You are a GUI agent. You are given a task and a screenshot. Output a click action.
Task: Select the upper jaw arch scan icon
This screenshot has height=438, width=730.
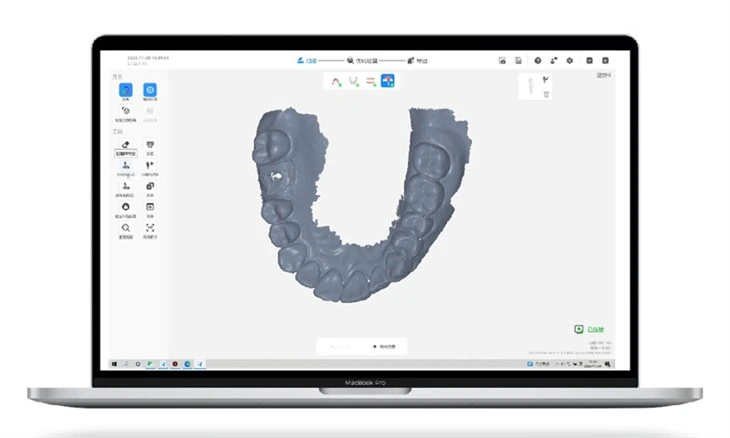pos(336,81)
